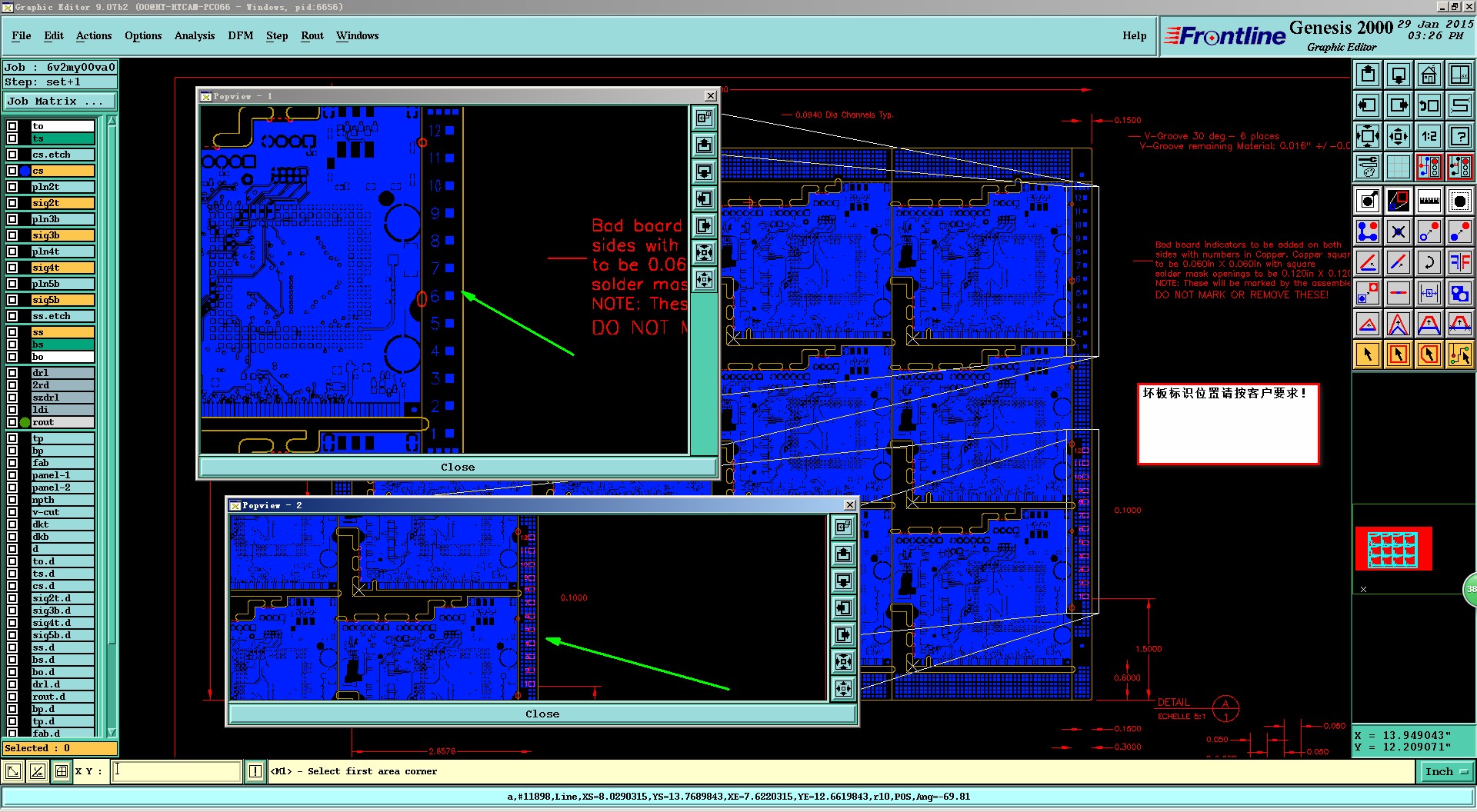Open the Windows menu
This screenshot has height=812, width=1477.
point(357,35)
